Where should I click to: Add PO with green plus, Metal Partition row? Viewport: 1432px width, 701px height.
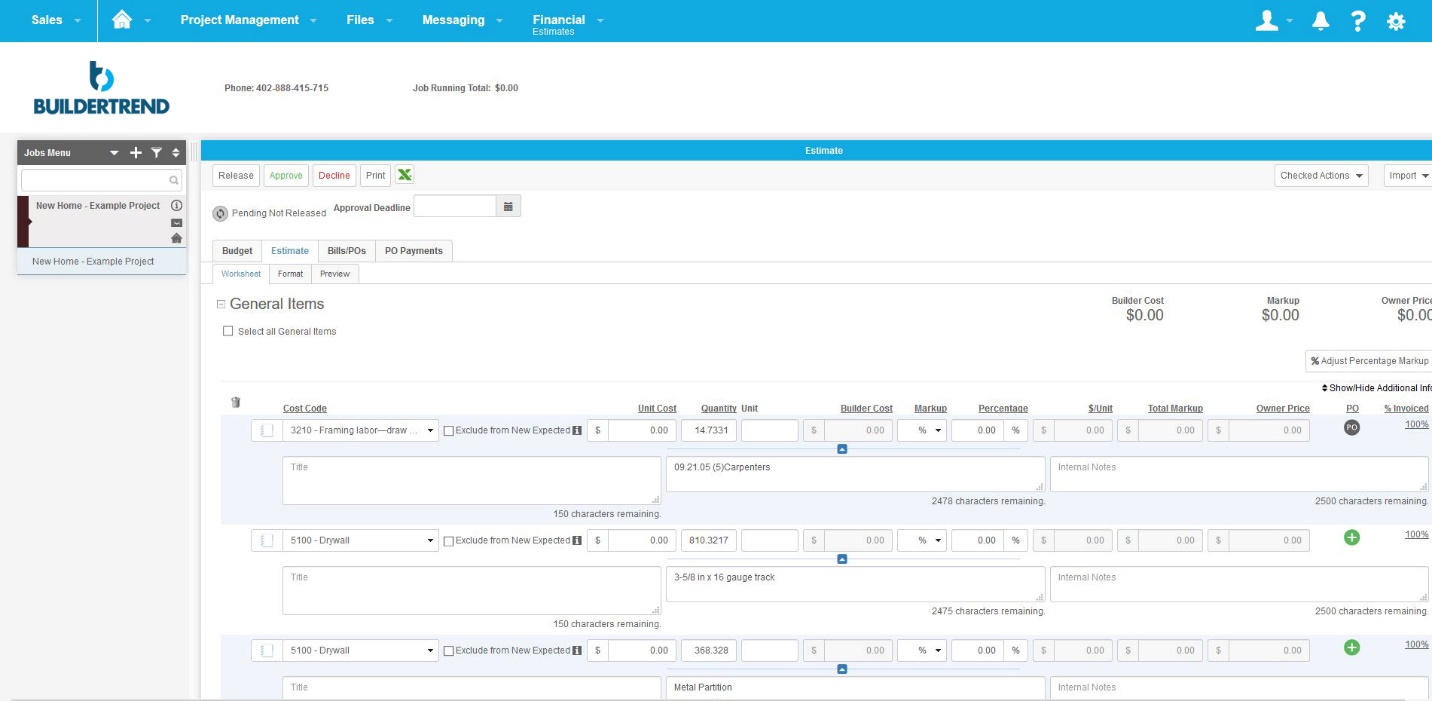click(x=1352, y=647)
